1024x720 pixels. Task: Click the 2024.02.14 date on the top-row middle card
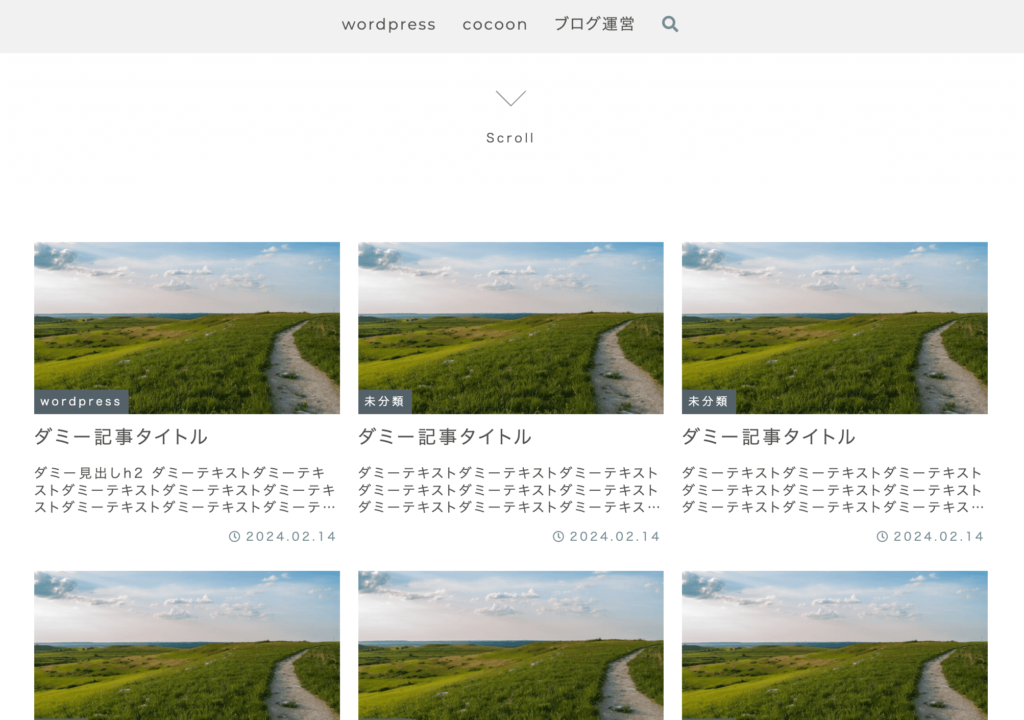(615, 536)
